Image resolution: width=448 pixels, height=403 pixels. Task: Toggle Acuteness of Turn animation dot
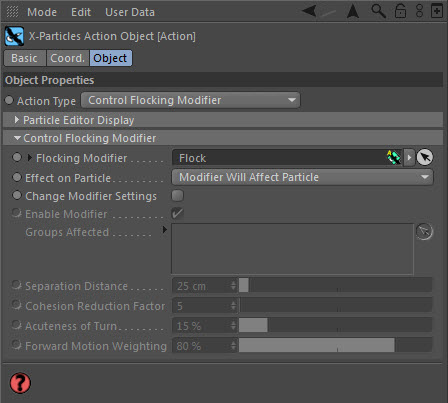(17, 325)
